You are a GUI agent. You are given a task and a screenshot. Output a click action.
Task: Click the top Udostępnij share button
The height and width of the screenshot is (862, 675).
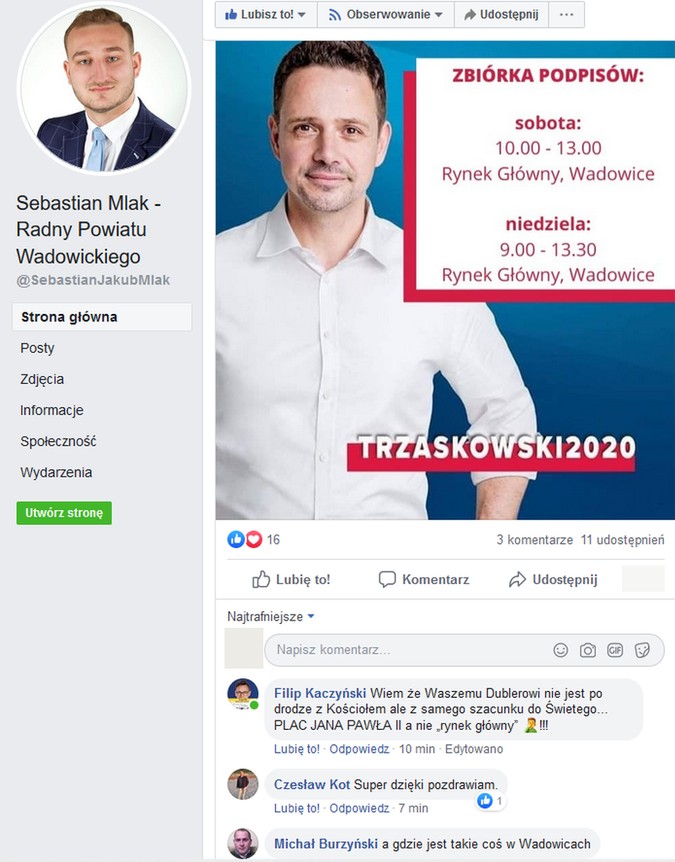pyautogui.click(x=501, y=14)
